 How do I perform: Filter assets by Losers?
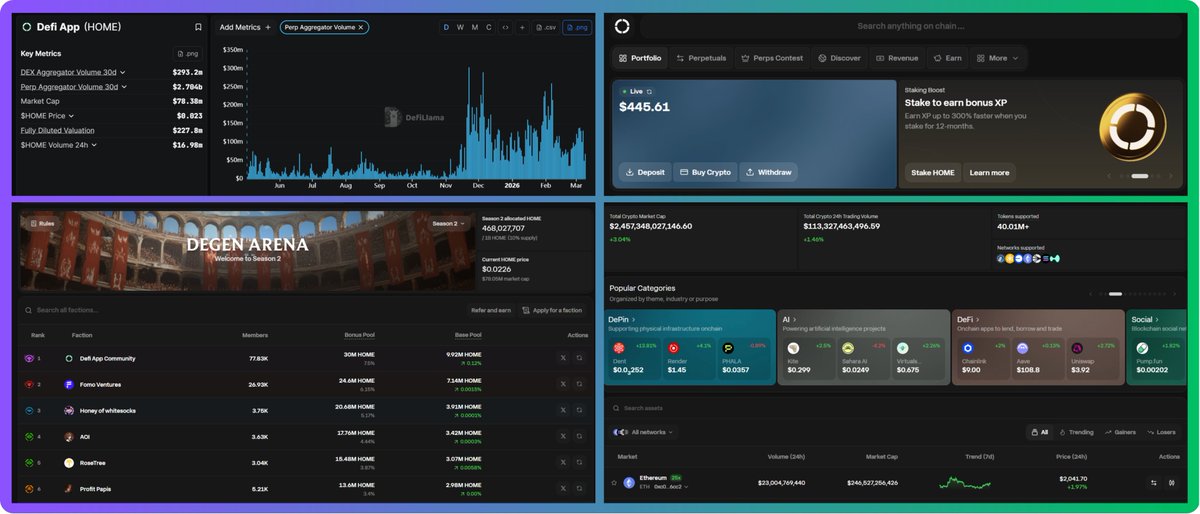(1160, 432)
